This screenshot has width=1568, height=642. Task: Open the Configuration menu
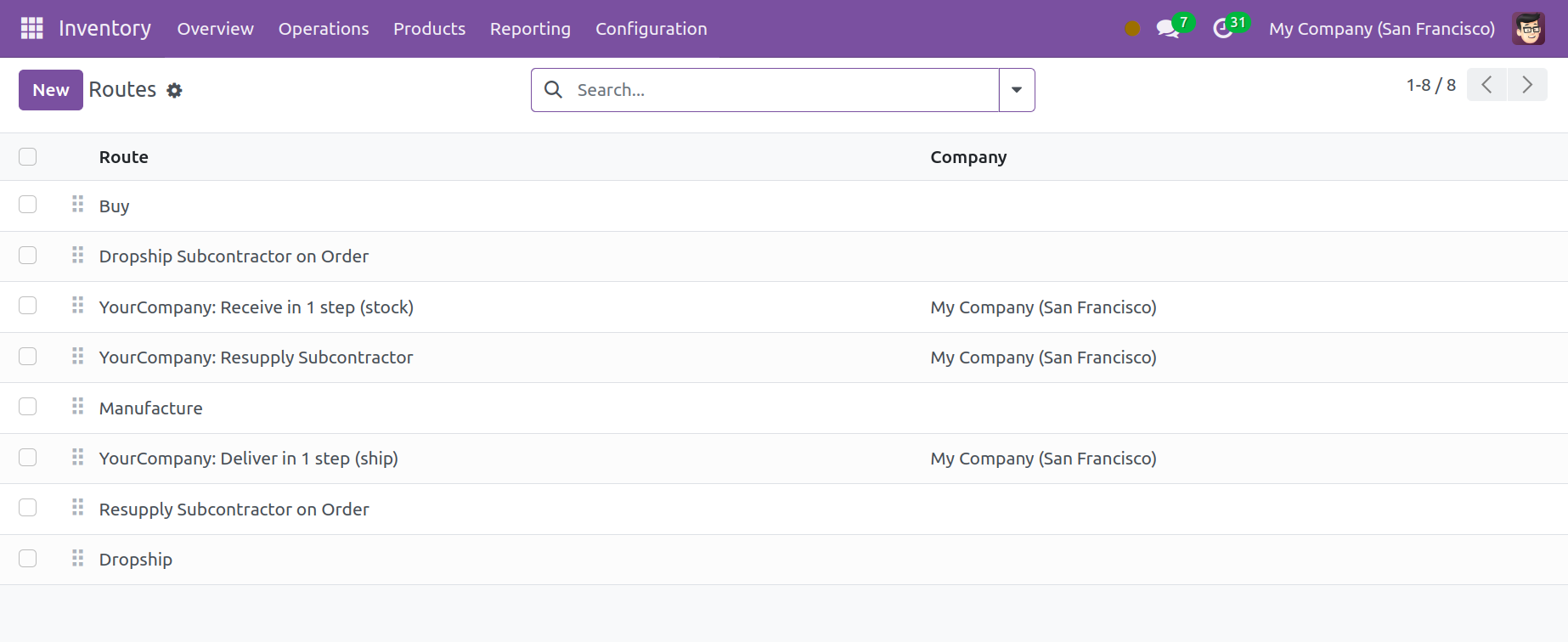click(x=651, y=29)
